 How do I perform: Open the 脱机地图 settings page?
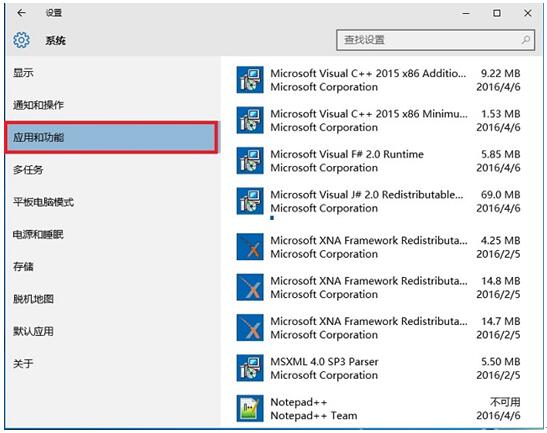pos(33,299)
